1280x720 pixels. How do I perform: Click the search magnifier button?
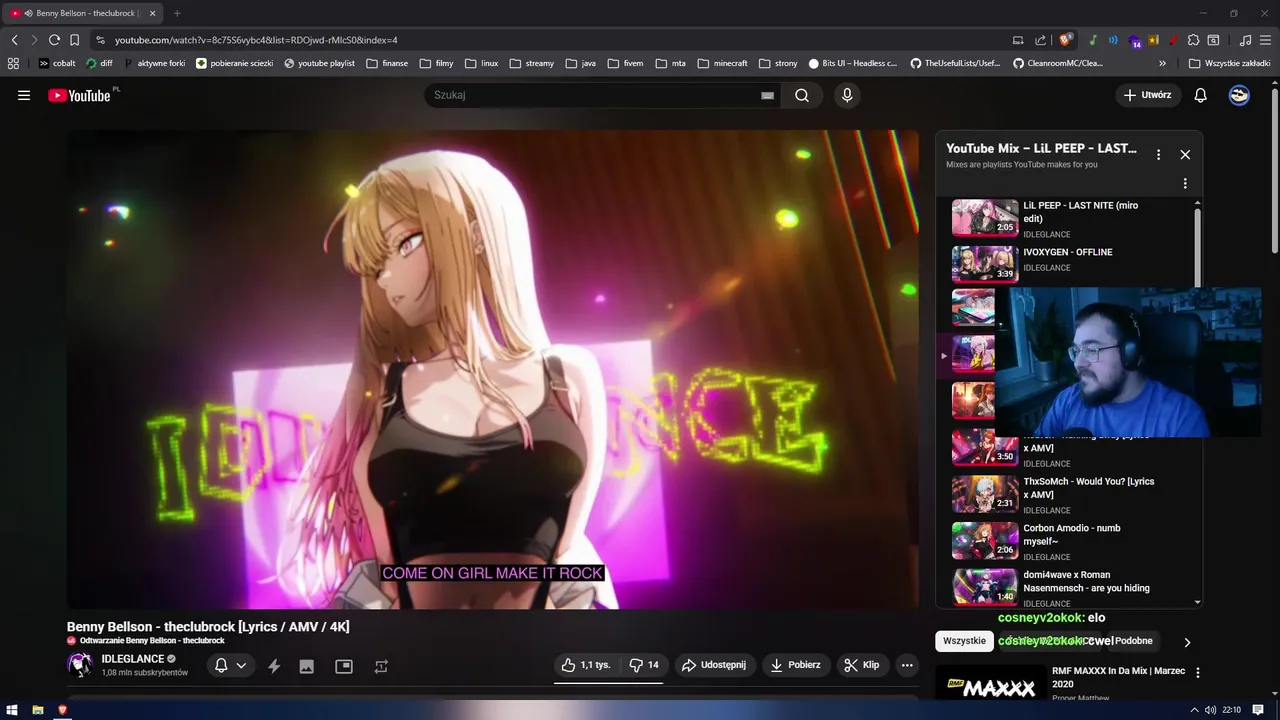802,95
